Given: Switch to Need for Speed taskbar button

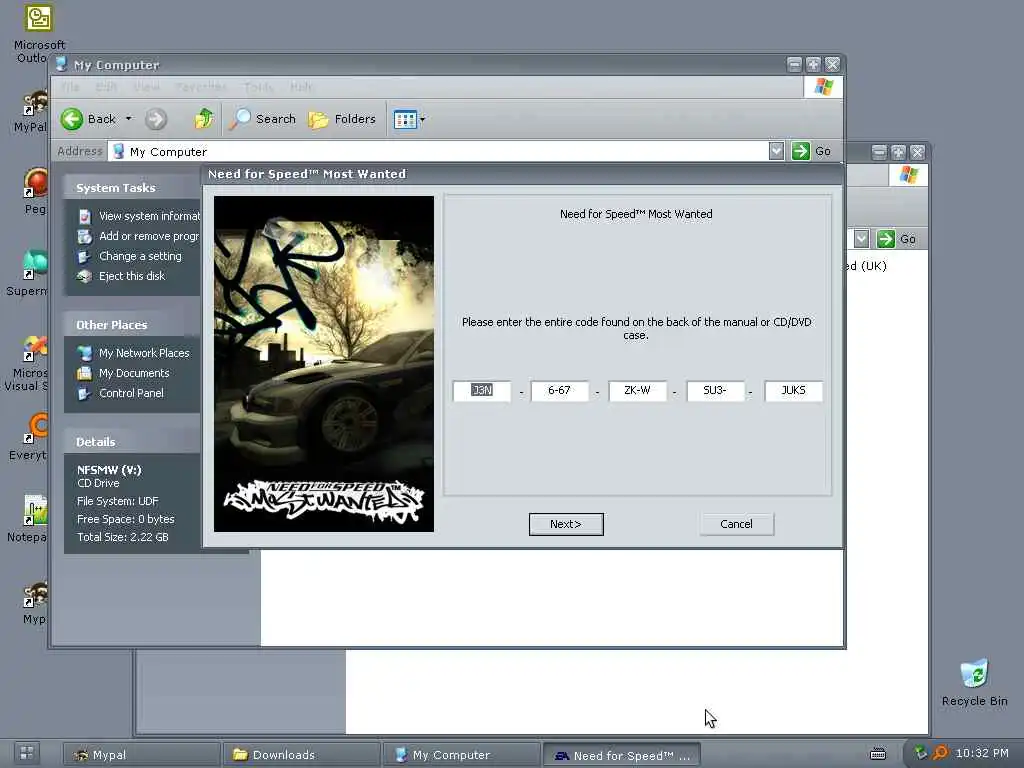Looking at the screenshot, I should [x=621, y=754].
